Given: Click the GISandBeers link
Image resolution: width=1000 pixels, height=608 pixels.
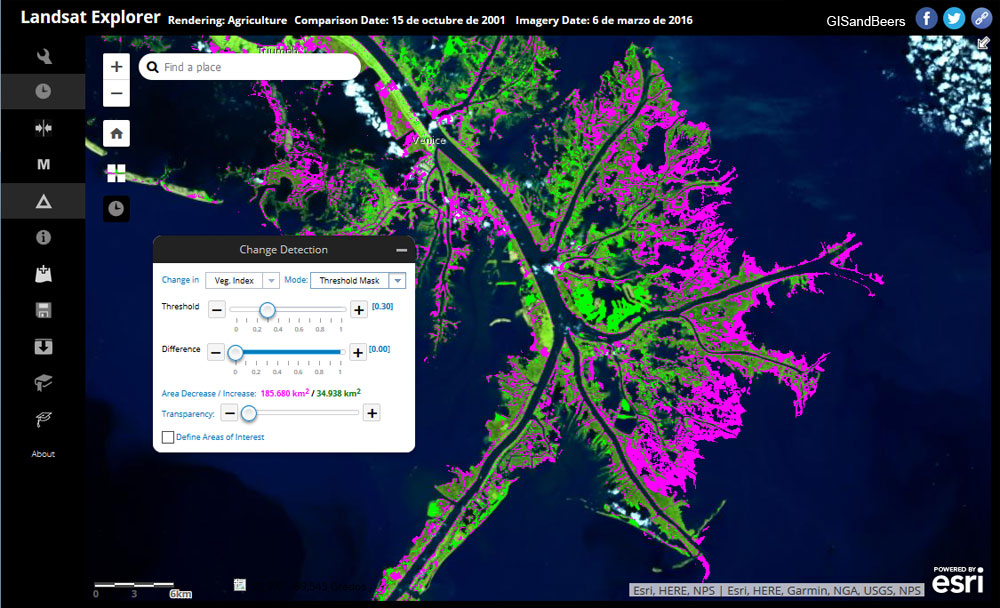Looking at the screenshot, I should 865,21.
